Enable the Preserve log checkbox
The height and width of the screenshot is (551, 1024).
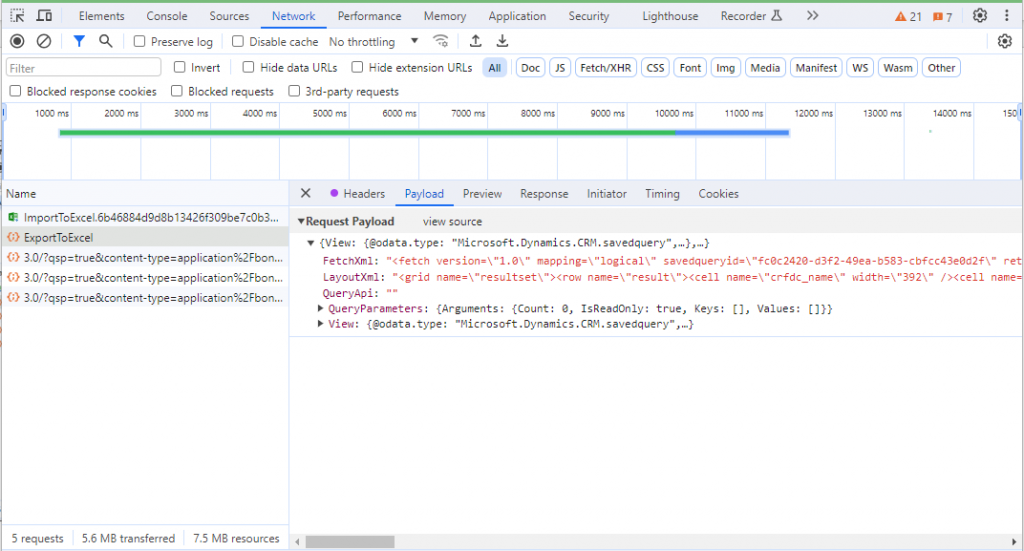pyautogui.click(x=139, y=41)
